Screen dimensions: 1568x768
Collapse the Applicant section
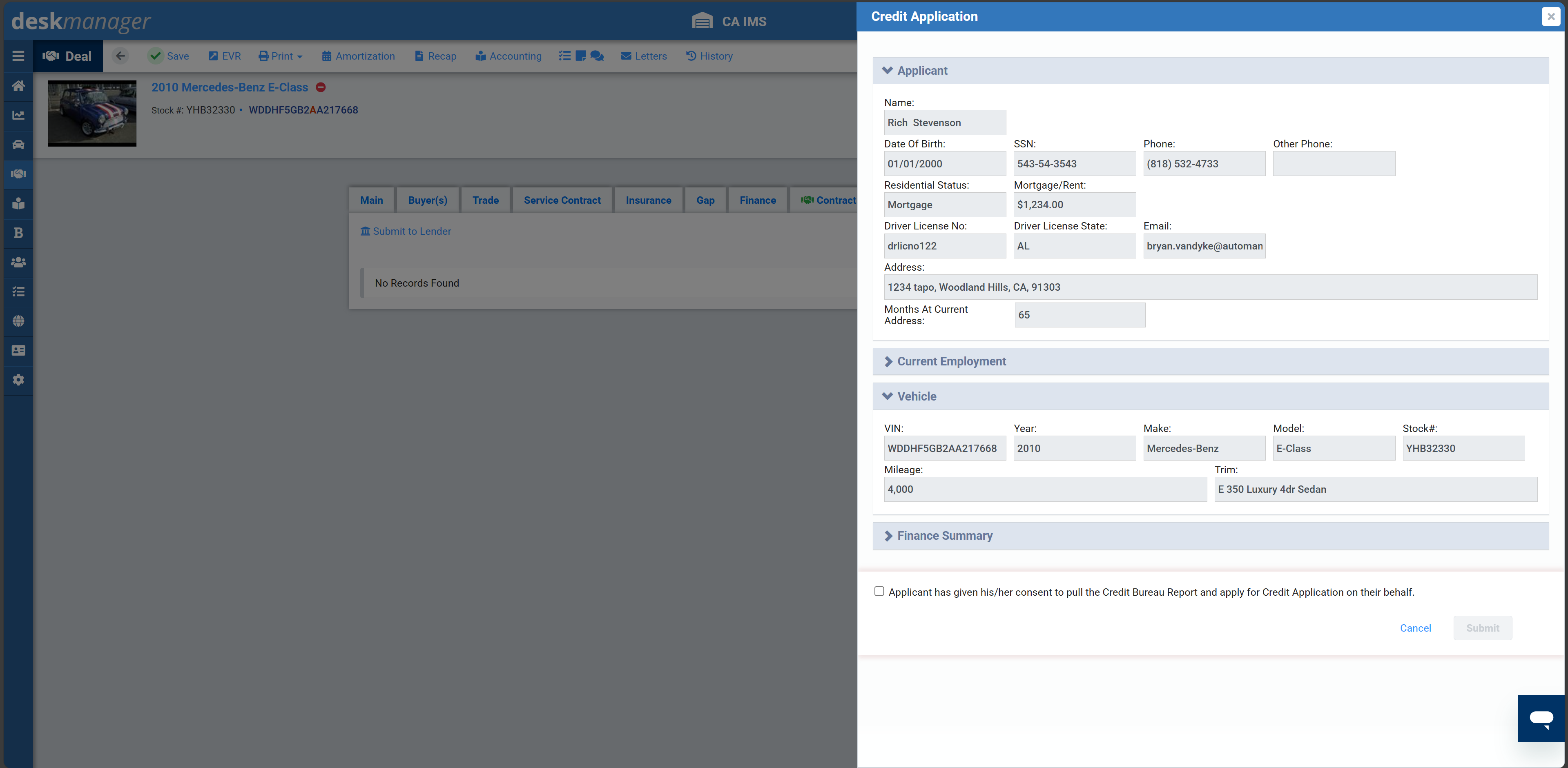click(1210, 71)
